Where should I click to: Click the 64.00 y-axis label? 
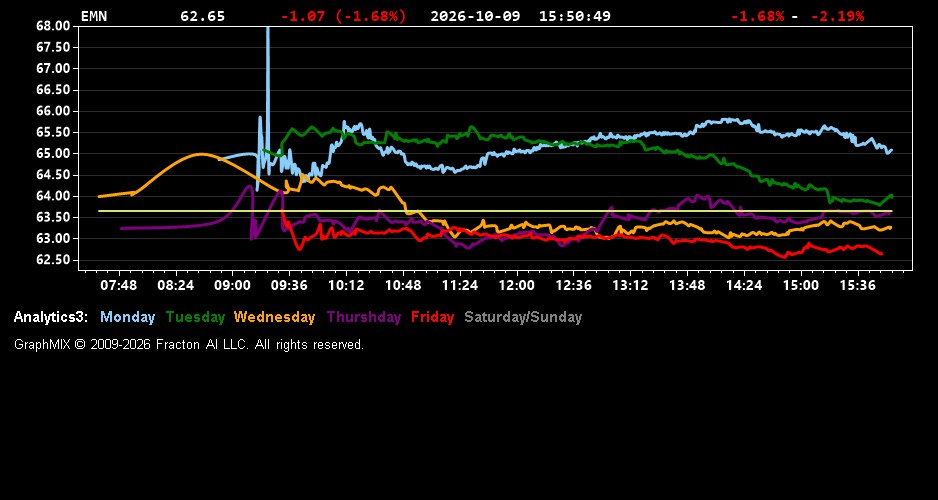(x=53, y=196)
